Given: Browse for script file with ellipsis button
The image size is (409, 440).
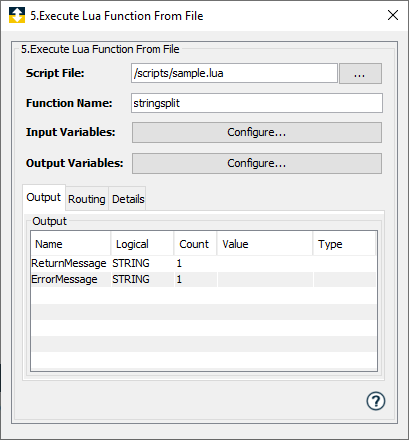Looking at the screenshot, I should pyautogui.click(x=360, y=73).
